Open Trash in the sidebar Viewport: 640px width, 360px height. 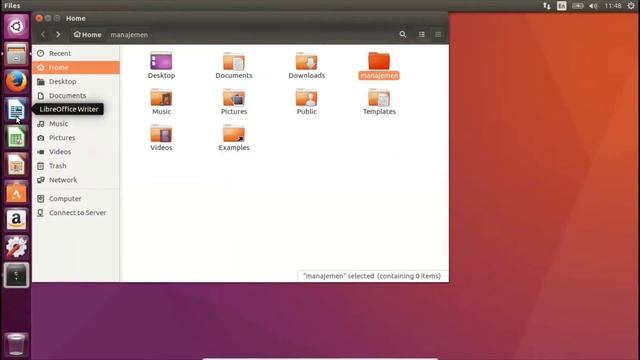tap(76, 166)
